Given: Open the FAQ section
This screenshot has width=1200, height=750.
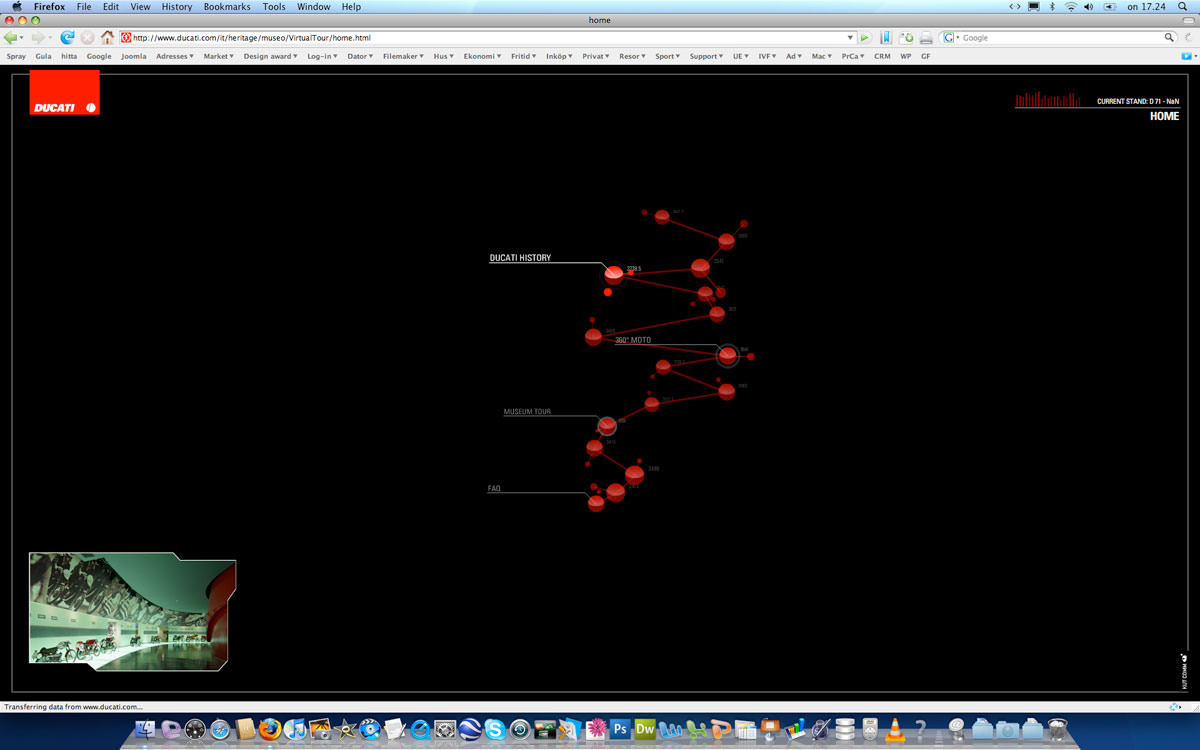Looking at the screenshot, I should coord(494,488).
